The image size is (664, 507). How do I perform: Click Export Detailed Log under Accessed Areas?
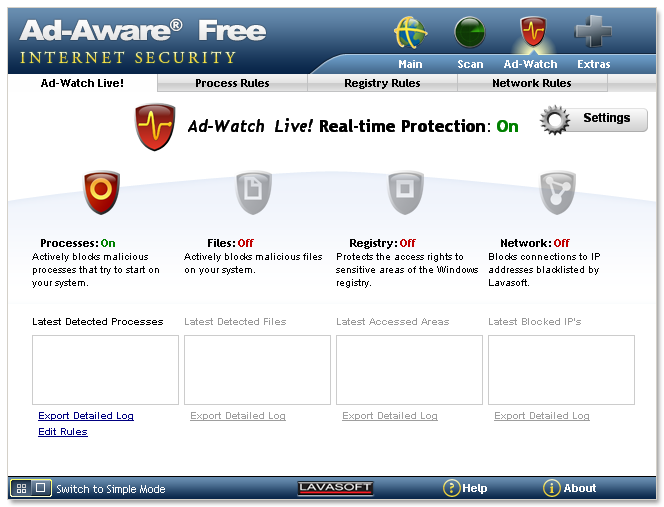pos(390,416)
